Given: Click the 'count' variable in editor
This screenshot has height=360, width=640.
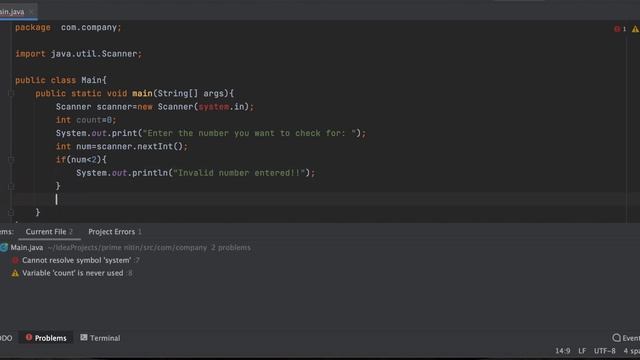Looking at the screenshot, I should [89, 120].
